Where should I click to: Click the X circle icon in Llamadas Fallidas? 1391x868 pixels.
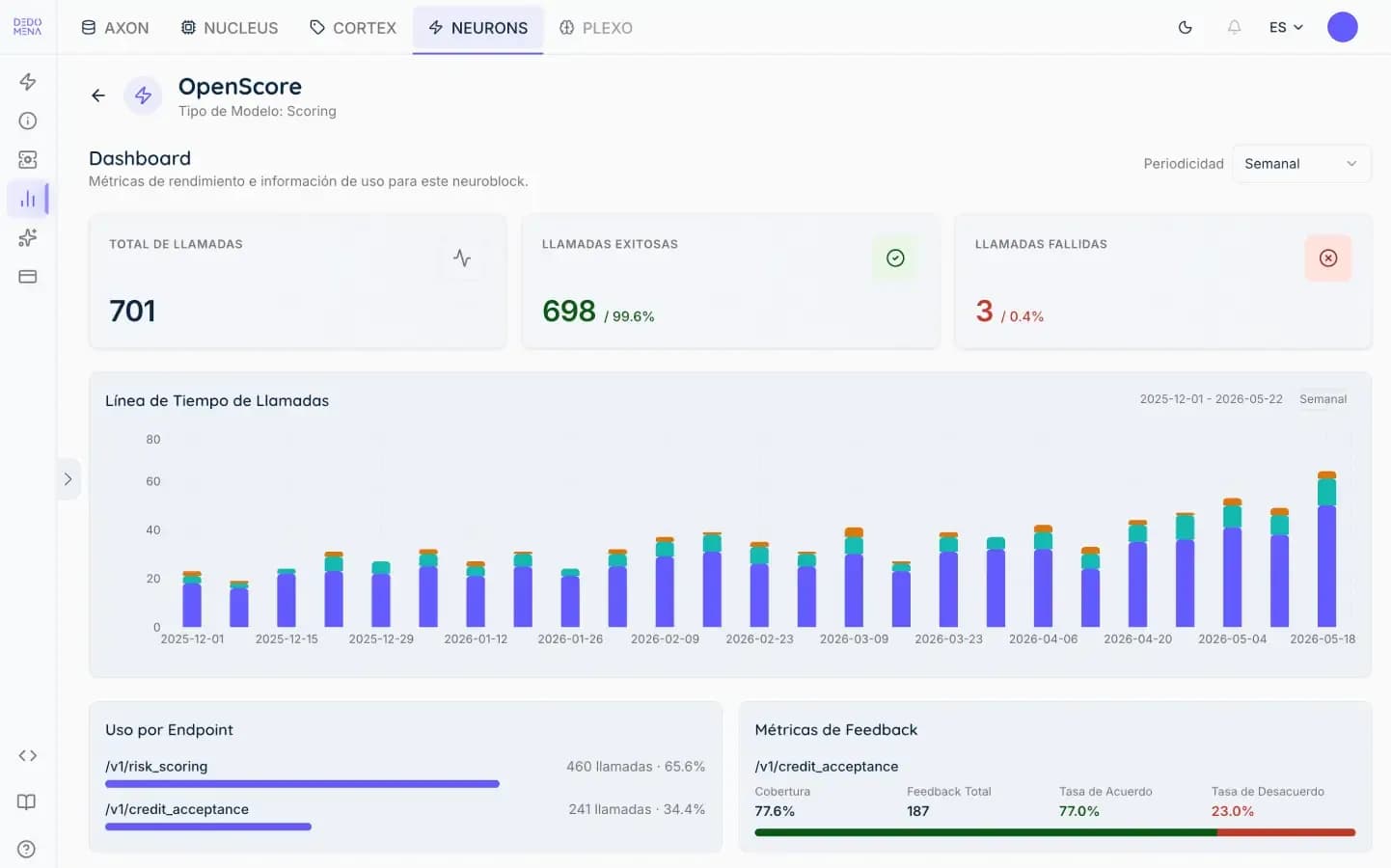click(x=1328, y=258)
